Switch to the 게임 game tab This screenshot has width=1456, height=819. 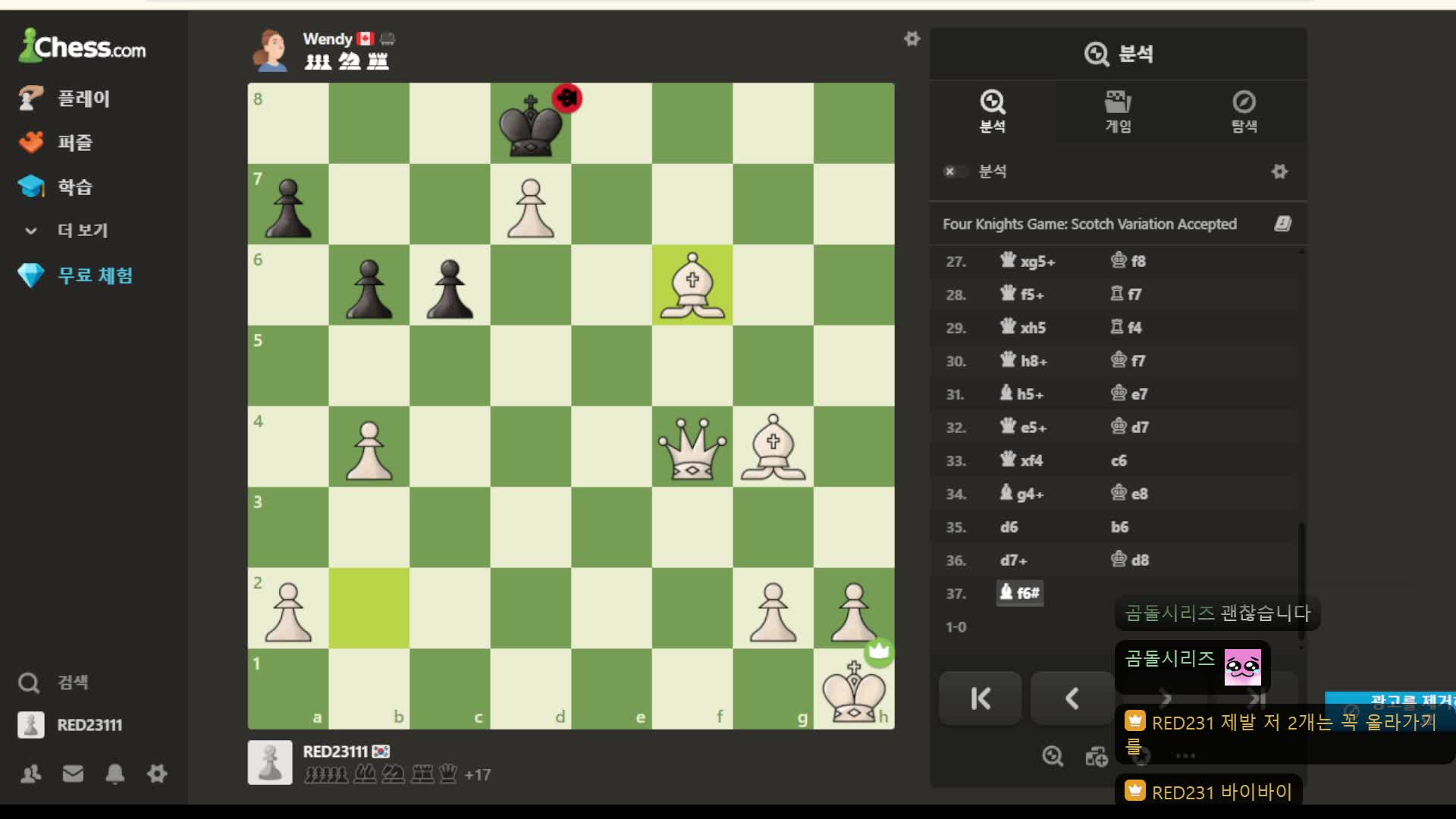pyautogui.click(x=1118, y=111)
